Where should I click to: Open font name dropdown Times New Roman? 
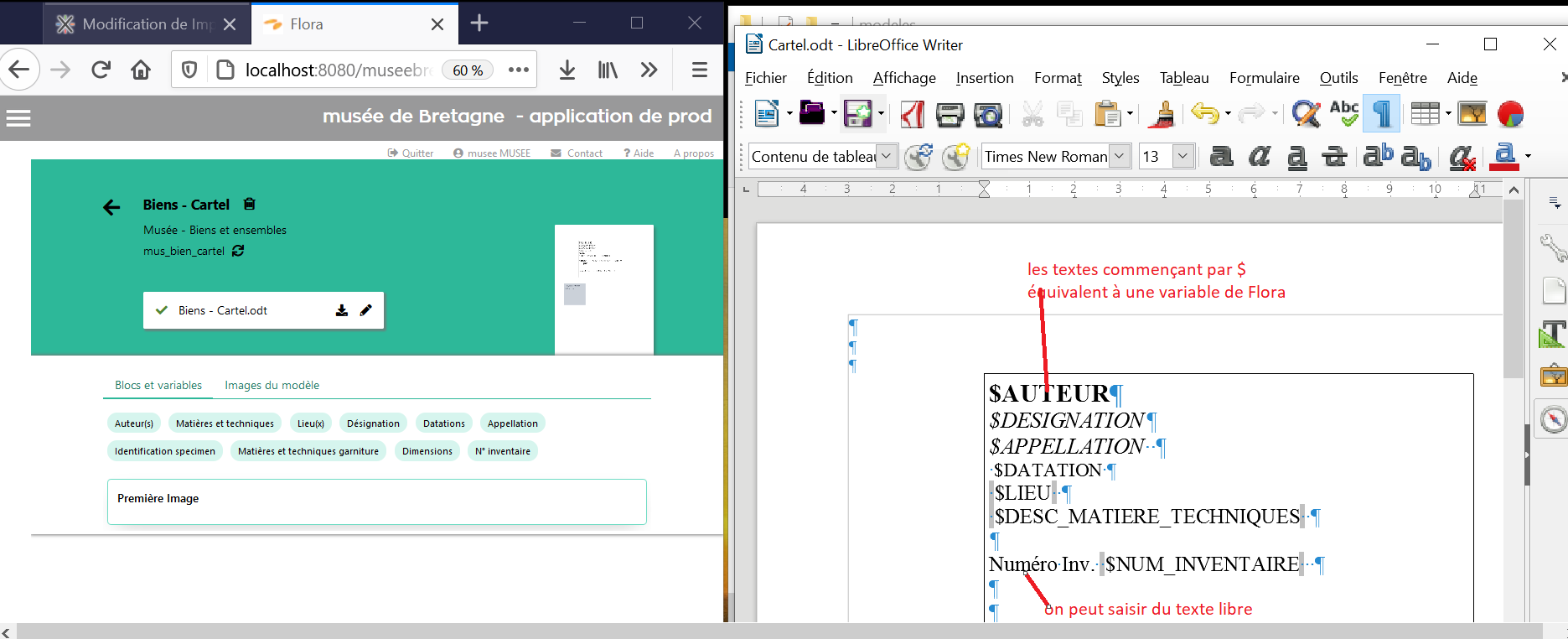[x=1119, y=156]
